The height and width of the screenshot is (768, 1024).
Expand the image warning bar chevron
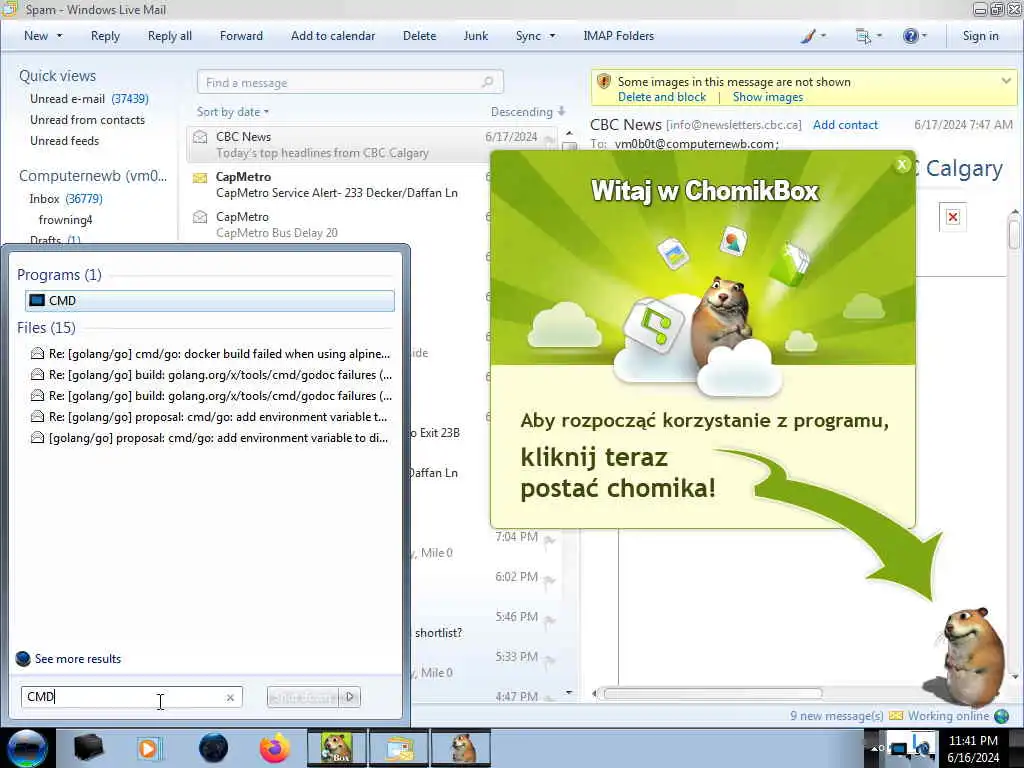click(1006, 81)
